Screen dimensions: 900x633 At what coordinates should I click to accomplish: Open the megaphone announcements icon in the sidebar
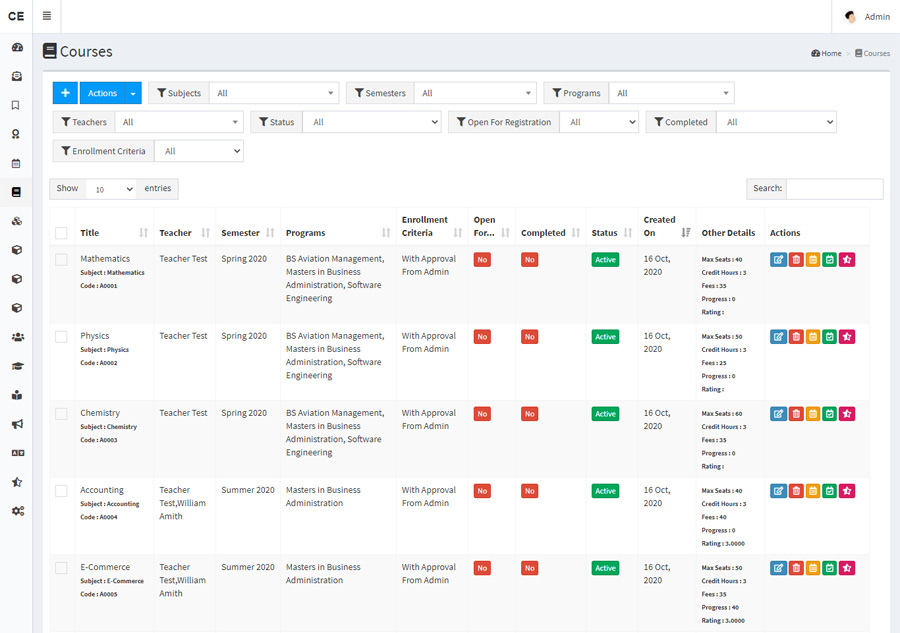coord(16,424)
